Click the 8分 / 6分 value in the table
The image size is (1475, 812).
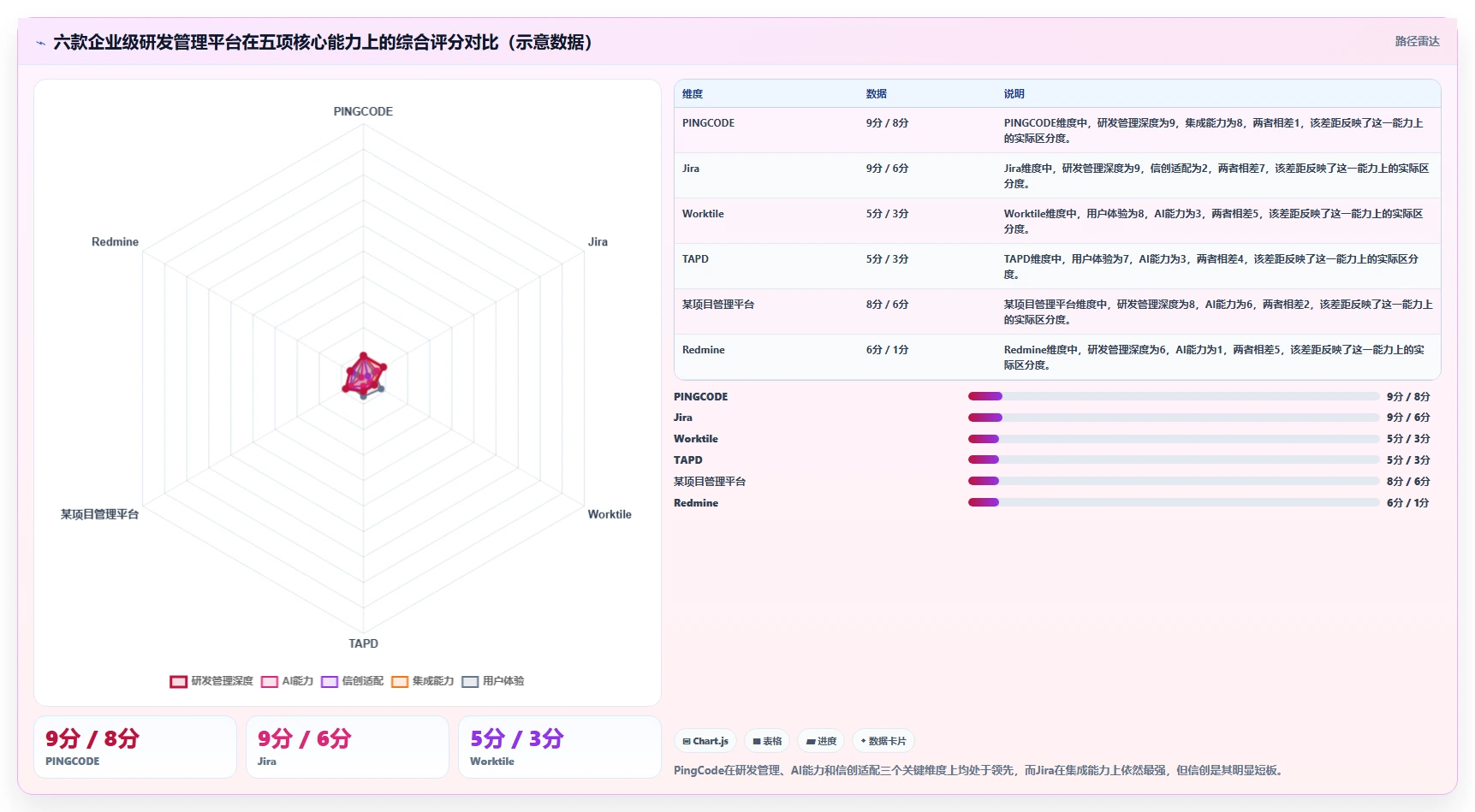[x=887, y=305]
